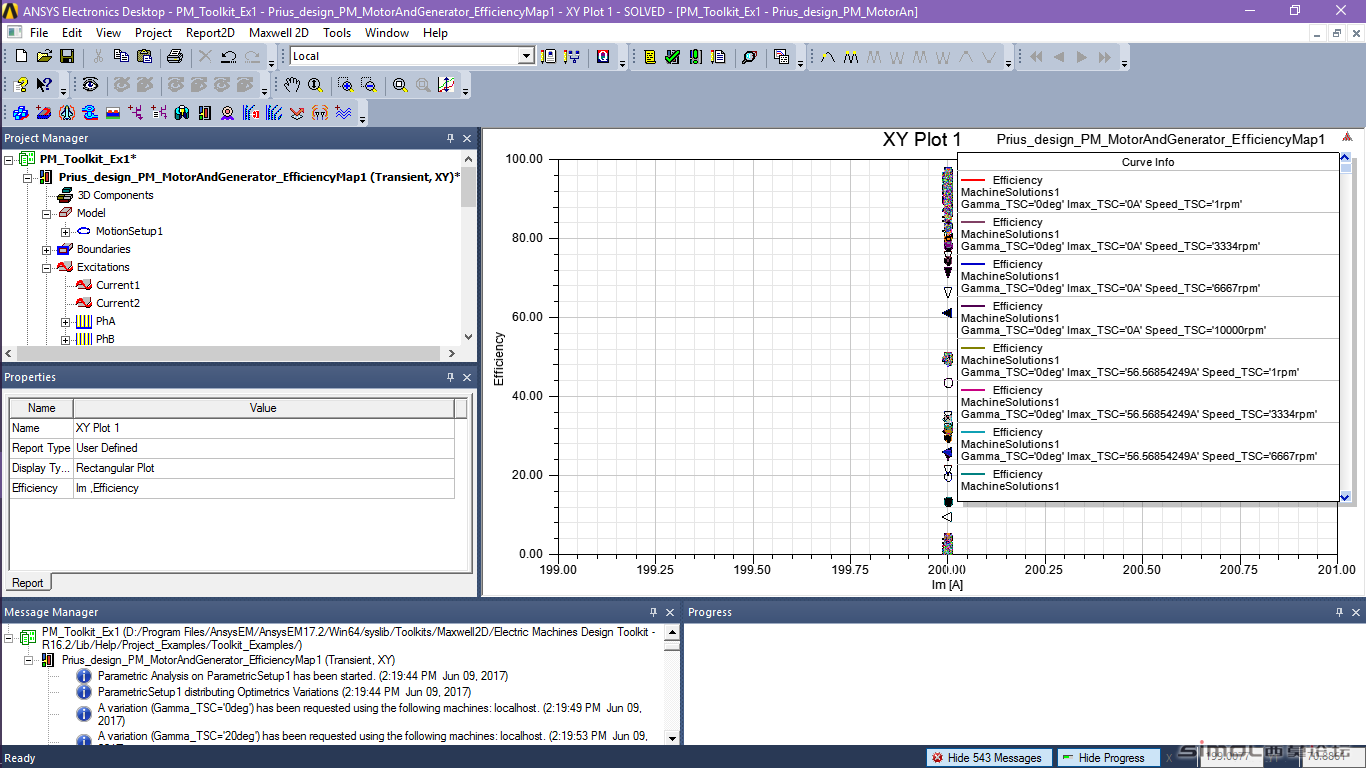Click the XY Plot 1 name value cell
The width and height of the screenshot is (1366, 768).
click(263, 428)
